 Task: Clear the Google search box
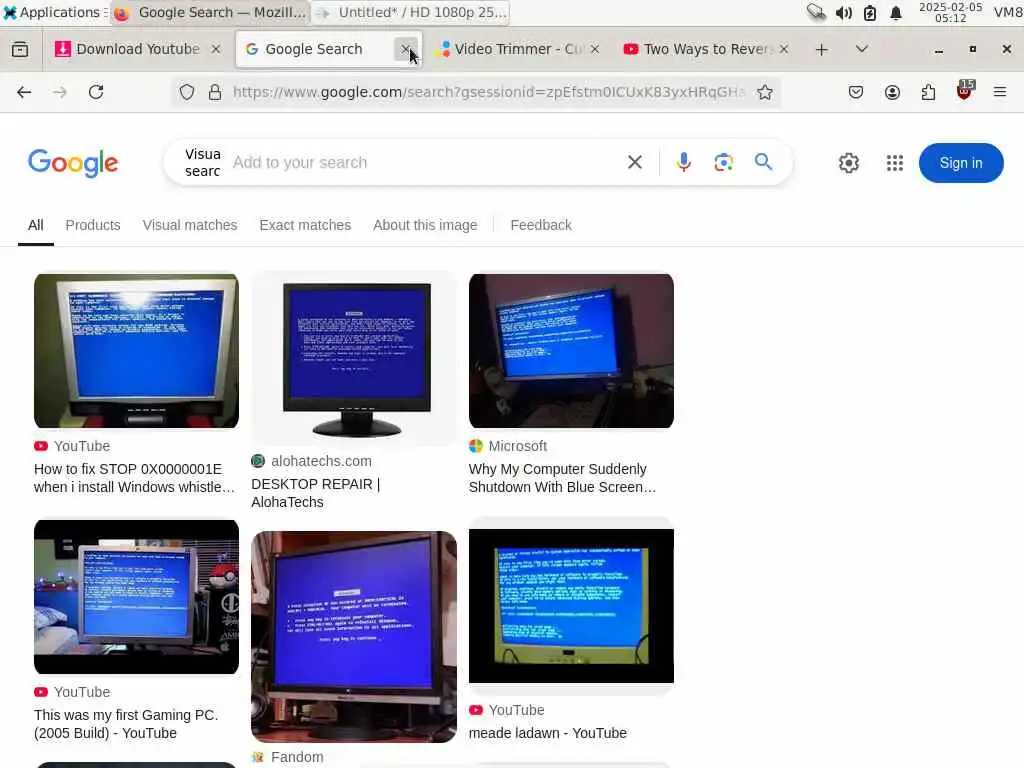click(x=635, y=162)
